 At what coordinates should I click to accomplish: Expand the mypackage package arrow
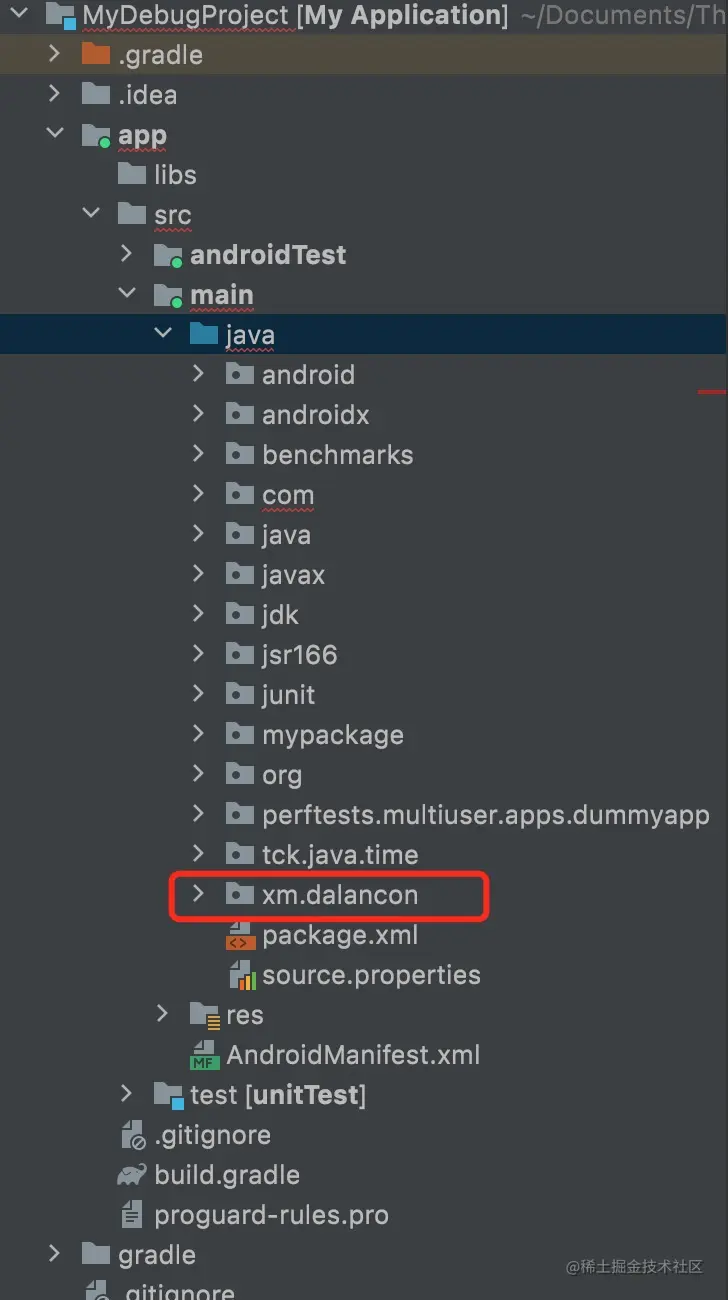click(198, 734)
